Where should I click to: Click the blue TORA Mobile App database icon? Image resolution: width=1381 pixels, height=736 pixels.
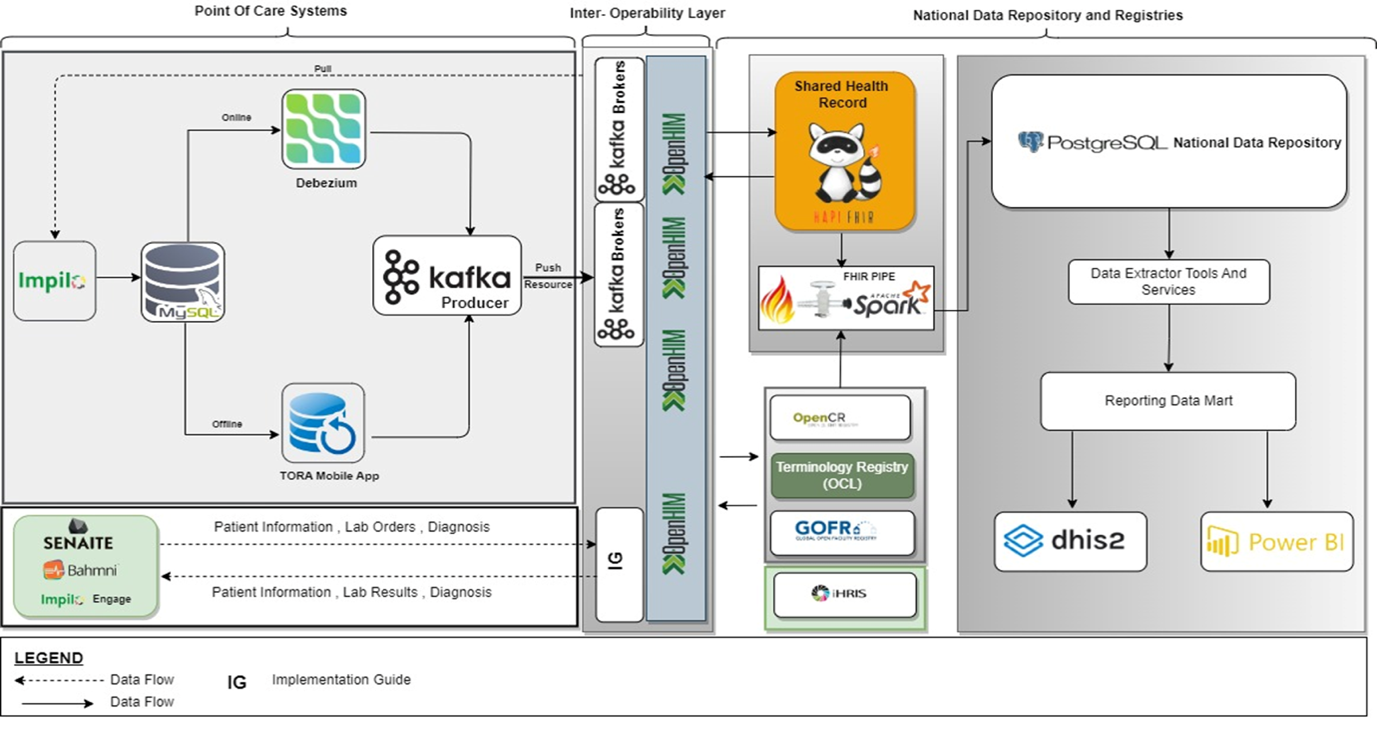pos(323,424)
